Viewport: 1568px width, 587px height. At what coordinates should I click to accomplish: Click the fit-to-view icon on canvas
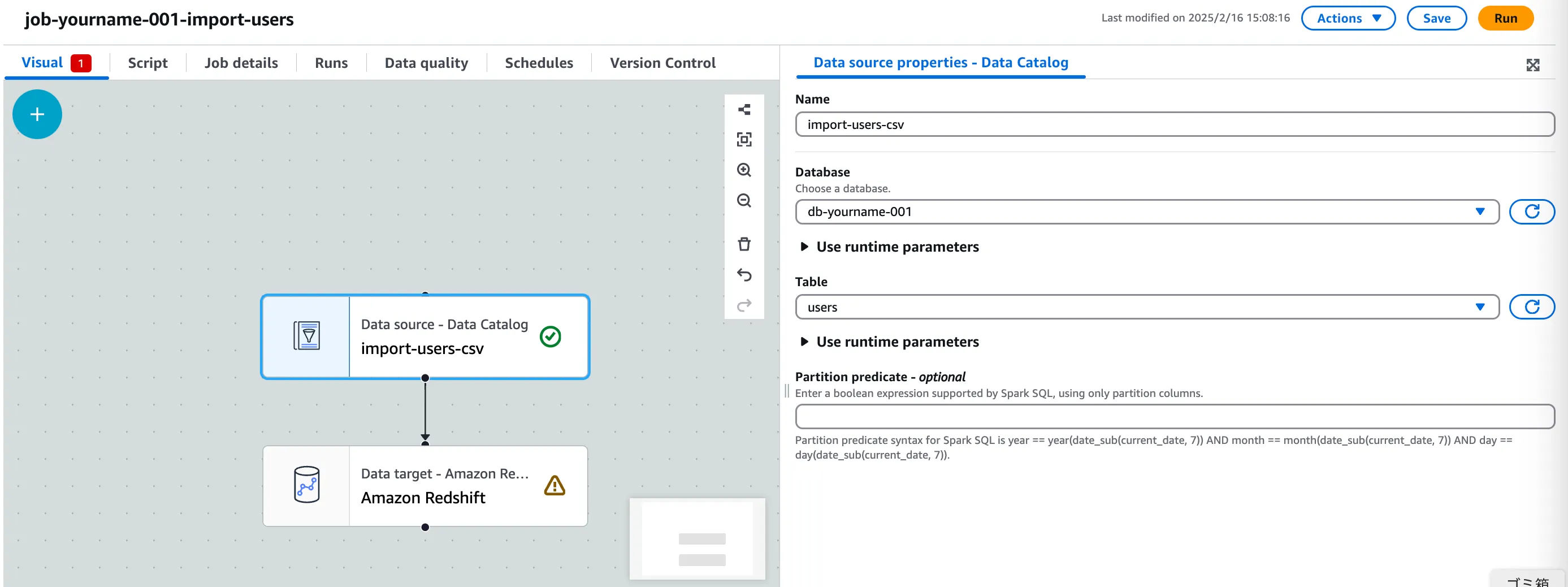pos(744,140)
